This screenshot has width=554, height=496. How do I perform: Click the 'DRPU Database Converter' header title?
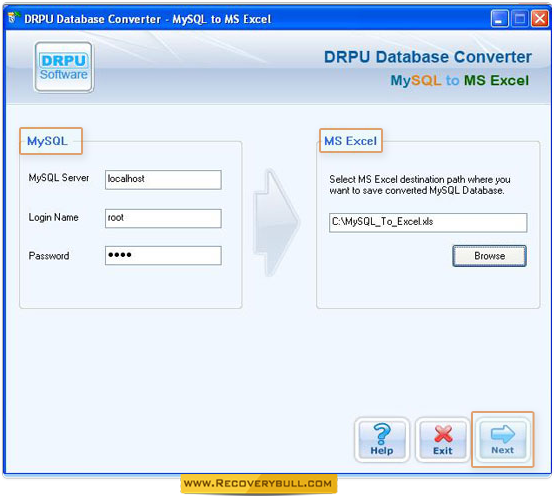tap(428, 57)
